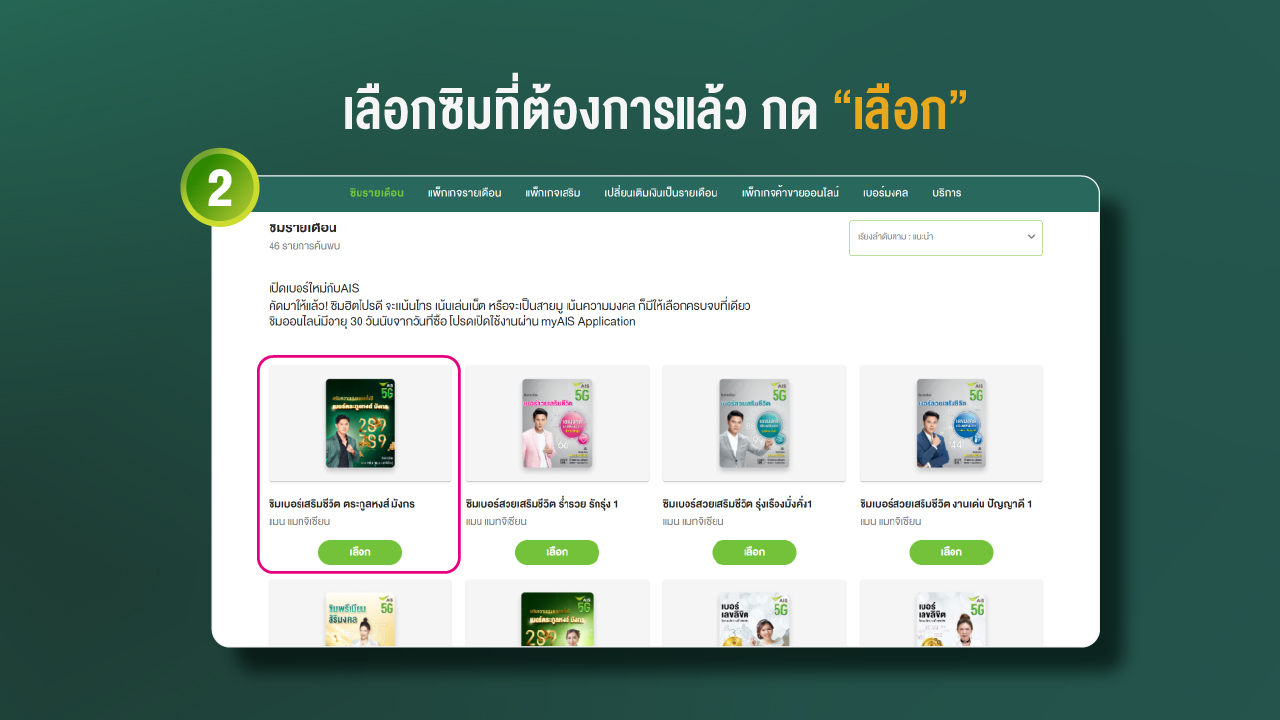Expand the เรียงลำดับตาม sort dropdown
1280x720 pixels.
(x=946, y=238)
